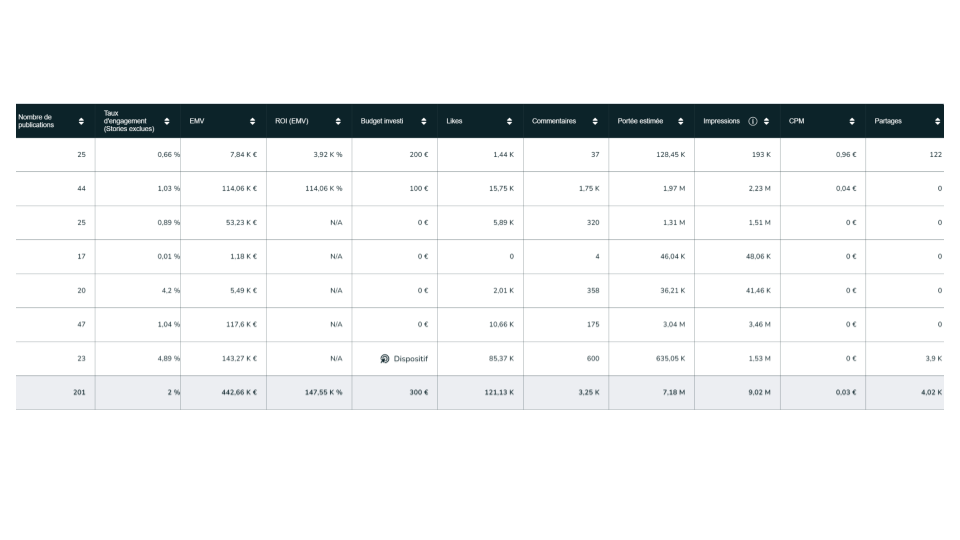Select EMV value 5,49 K €
The width and height of the screenshot is (960, 540).
[244, 291]
